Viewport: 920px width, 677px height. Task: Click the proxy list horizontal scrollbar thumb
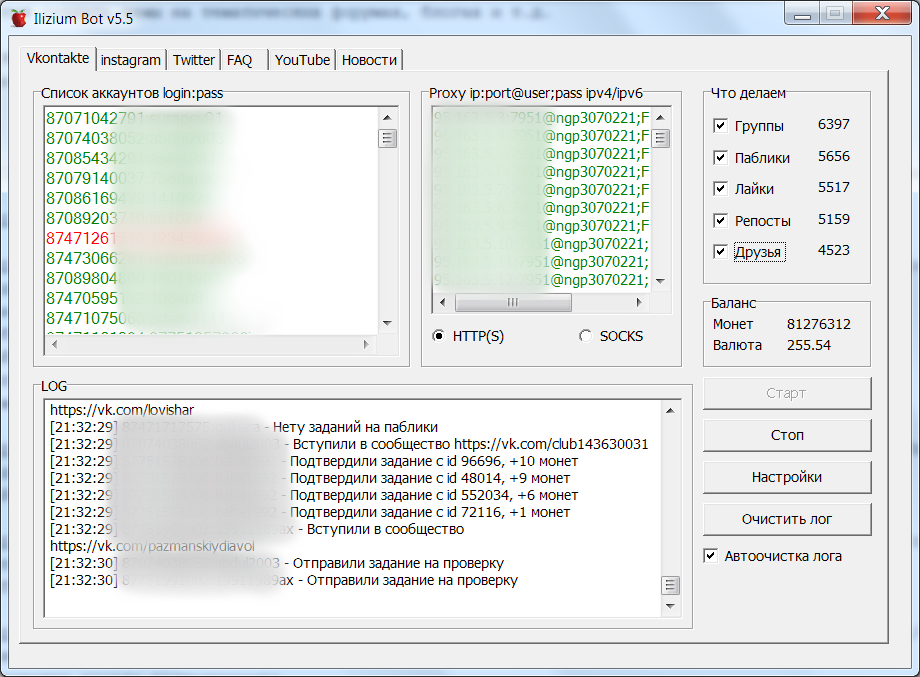click(513, 303)
